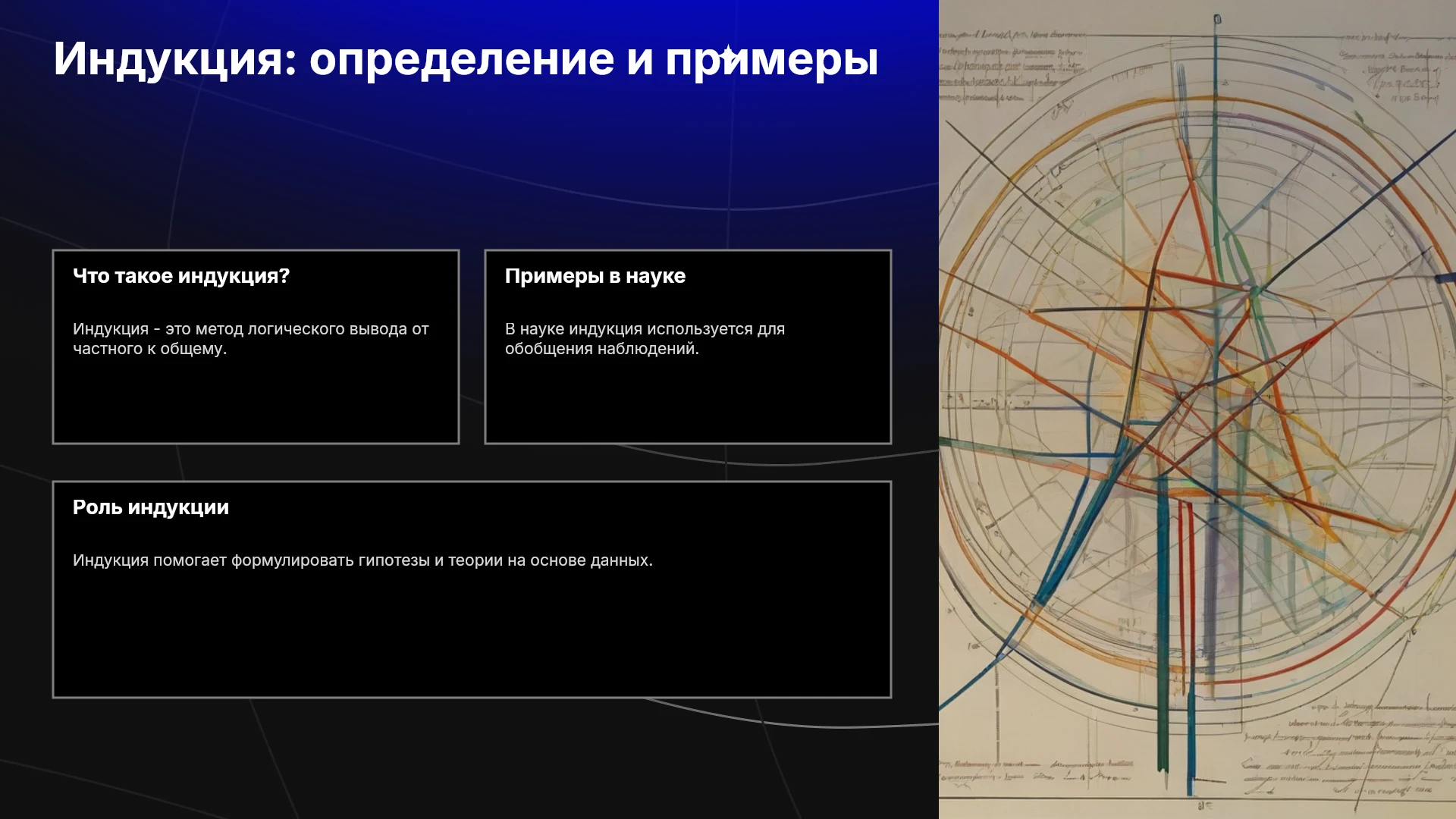Click the sentence about 'гипотезы и теории'
Image resolution: width=1456 pixels, height=819 pixels.
362,560
